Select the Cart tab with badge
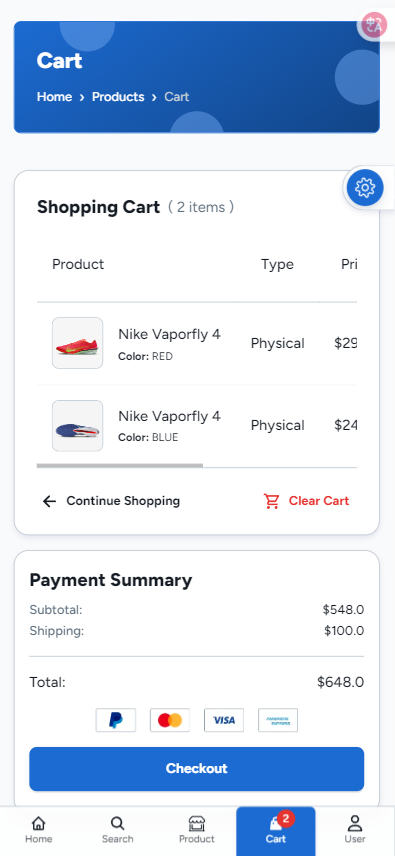The height and width of the screenshot is (856, 395). pos(276,830)
